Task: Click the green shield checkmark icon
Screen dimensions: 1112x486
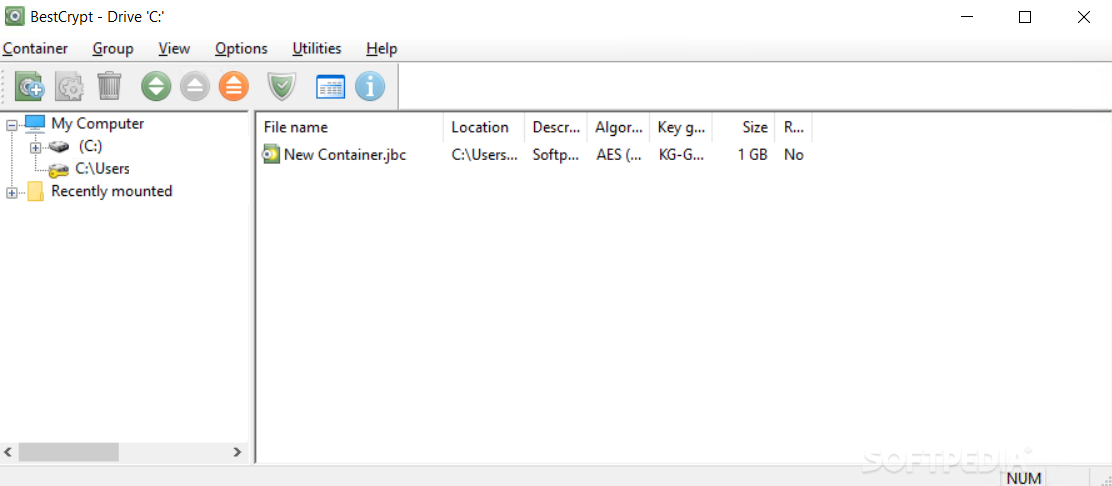Action: pyautogui.click(x=282, y=87)
